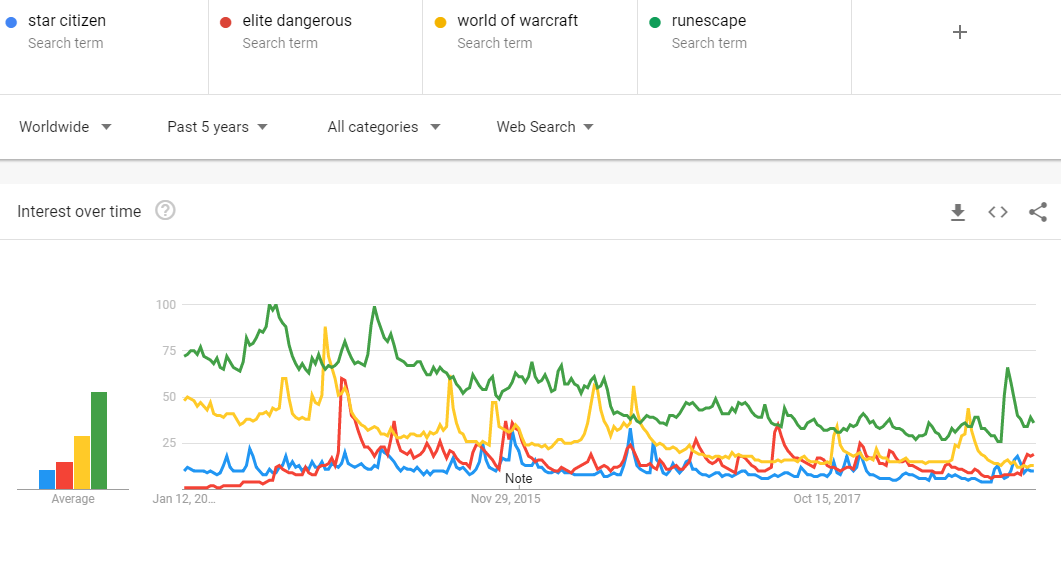Add a comparison term with plus icon
The image size is (1061, 570).
pos(960,32)
